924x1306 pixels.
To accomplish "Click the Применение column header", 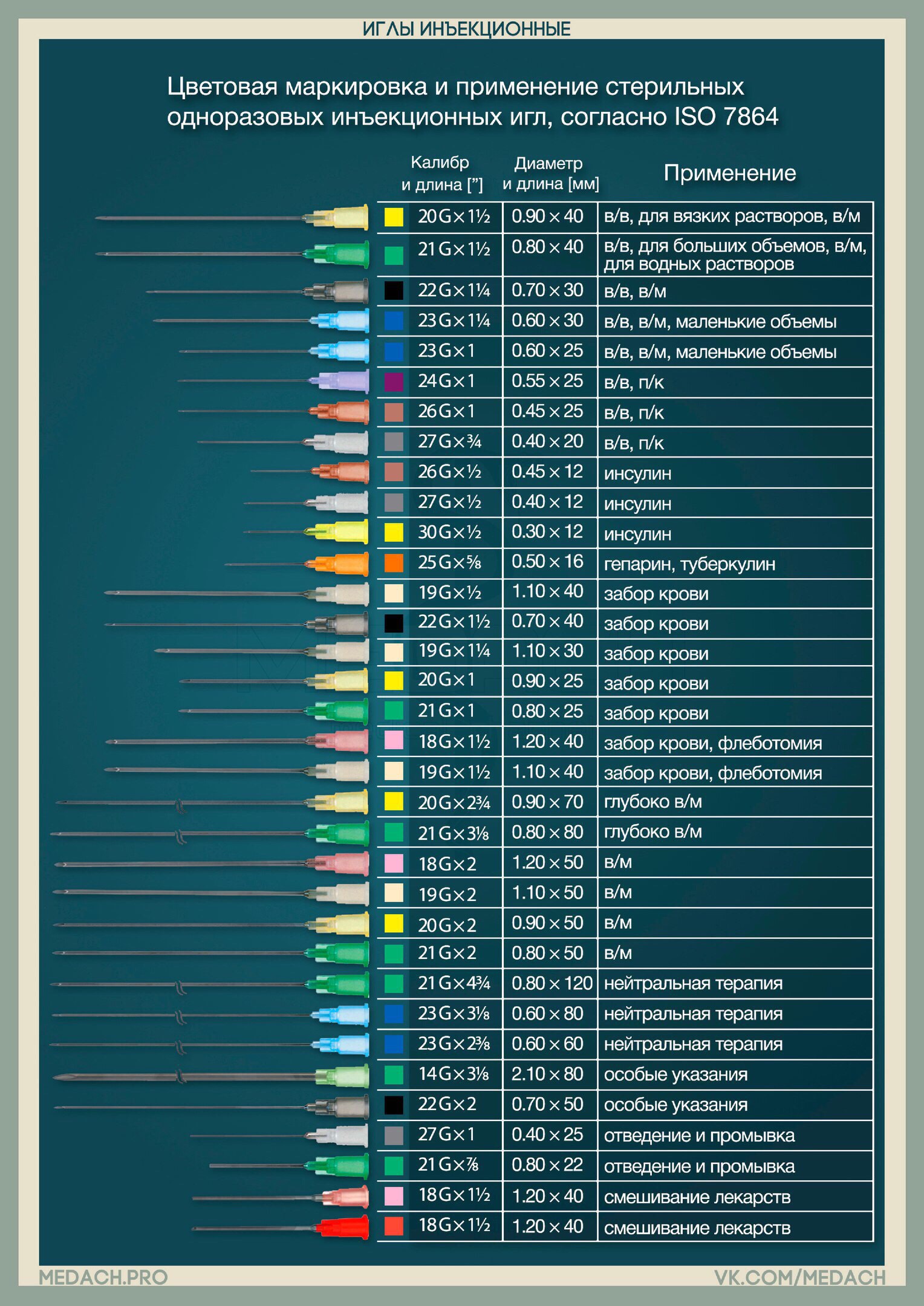I will point(729,173).
